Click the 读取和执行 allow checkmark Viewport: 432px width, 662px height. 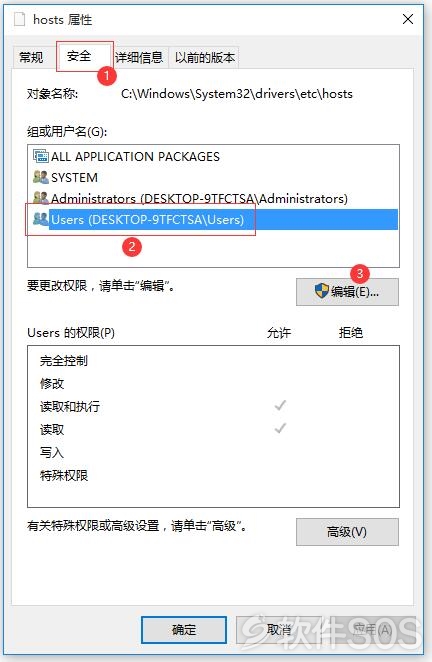pos(280,406)
